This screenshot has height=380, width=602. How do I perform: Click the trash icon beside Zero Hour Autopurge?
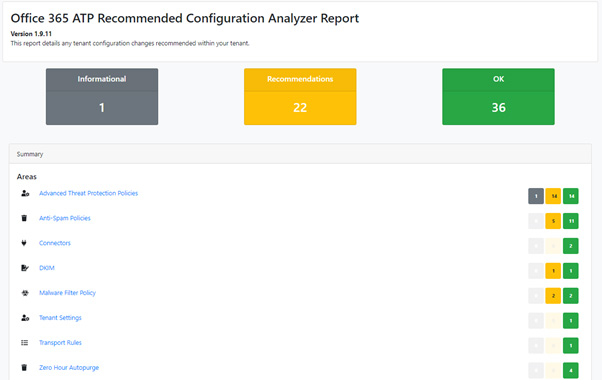[24, 368]
